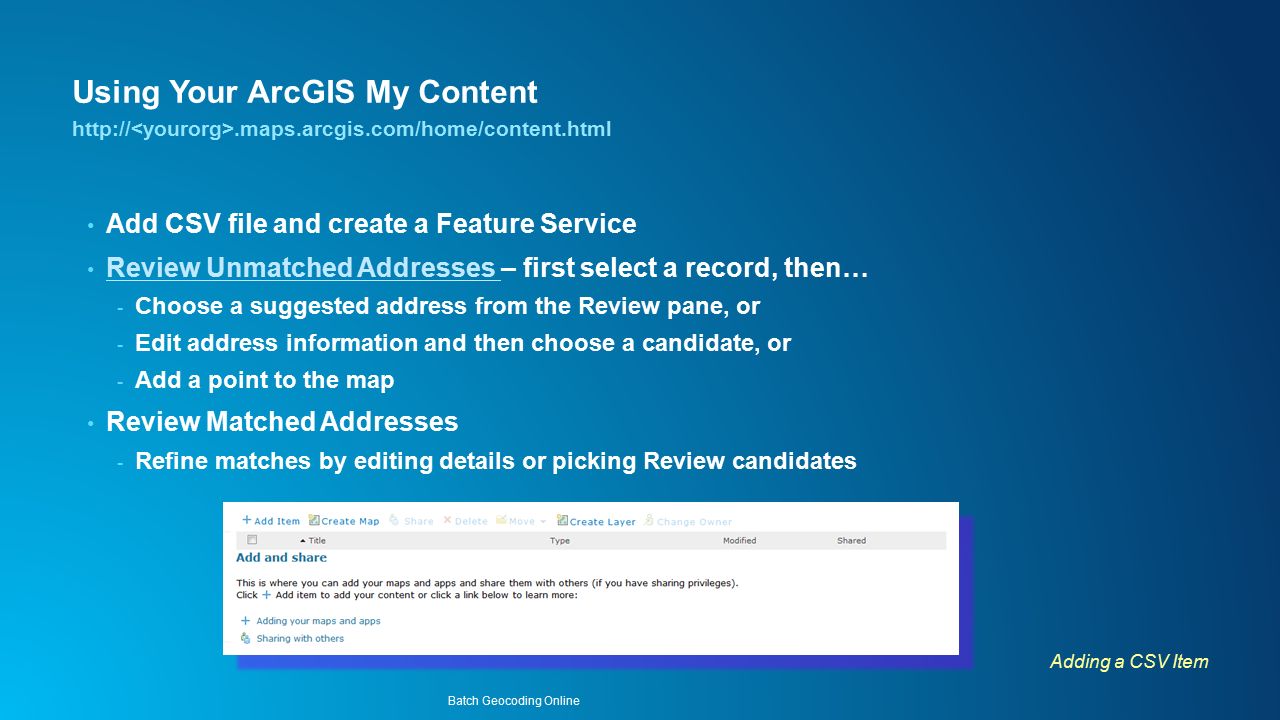Click the greyed Delete toolbar button
The height and width of the screenshot is (720, 1280).
click(465, 521)
